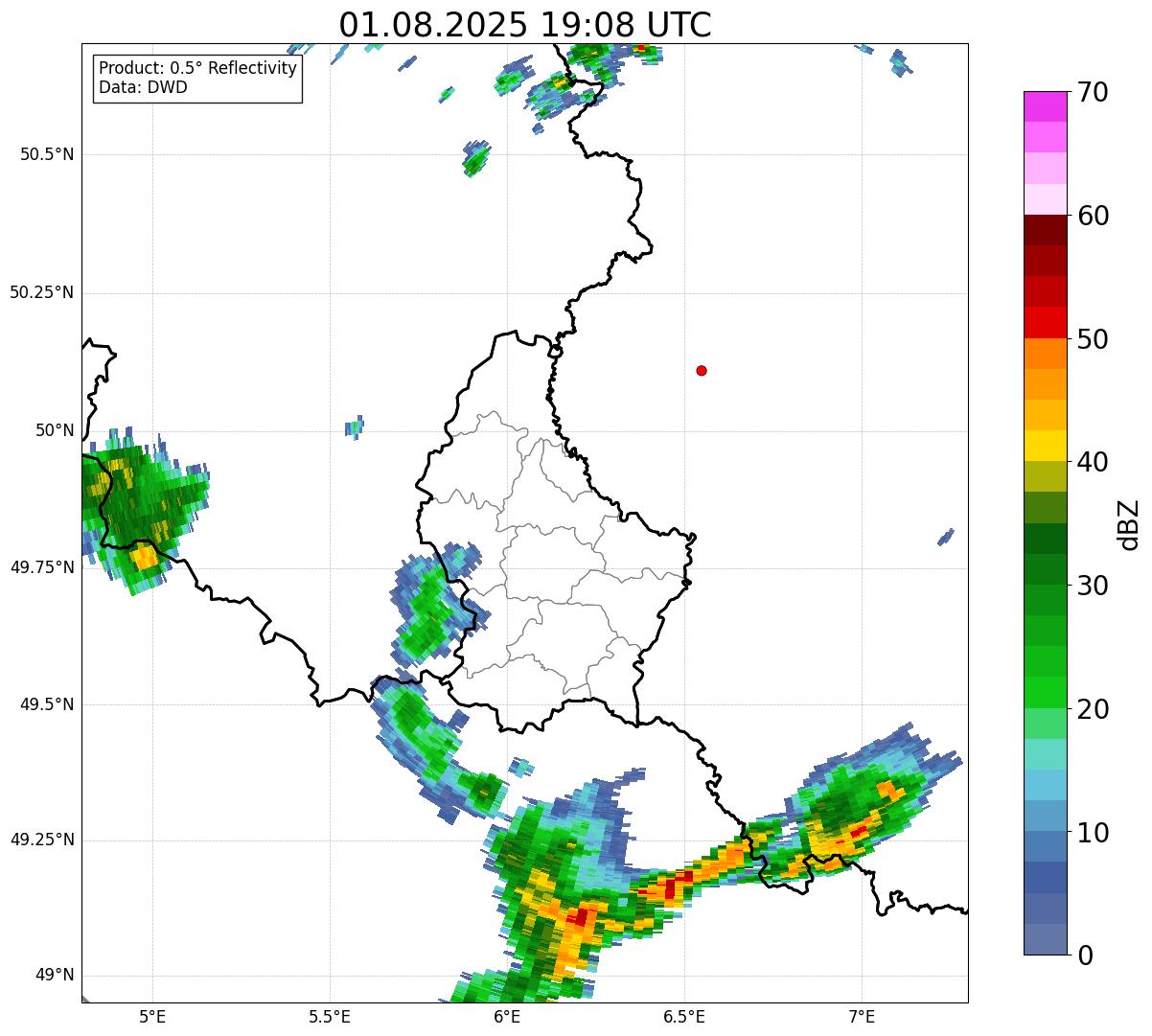Click the red location marker dot
Image resolution: width=1152 pixels, height=1036 pixels.
(x=702, y=371)
